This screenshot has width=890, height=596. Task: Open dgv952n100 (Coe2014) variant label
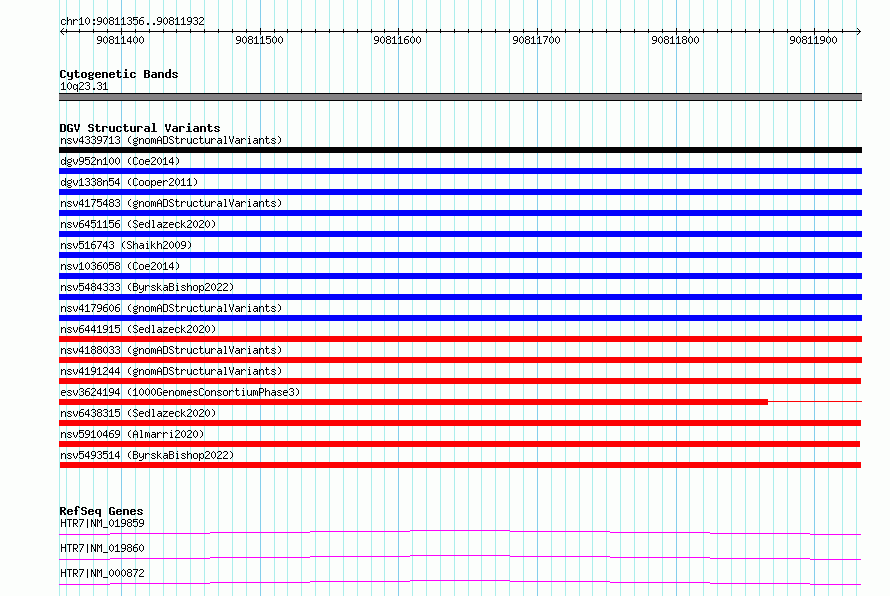(120, 161)
